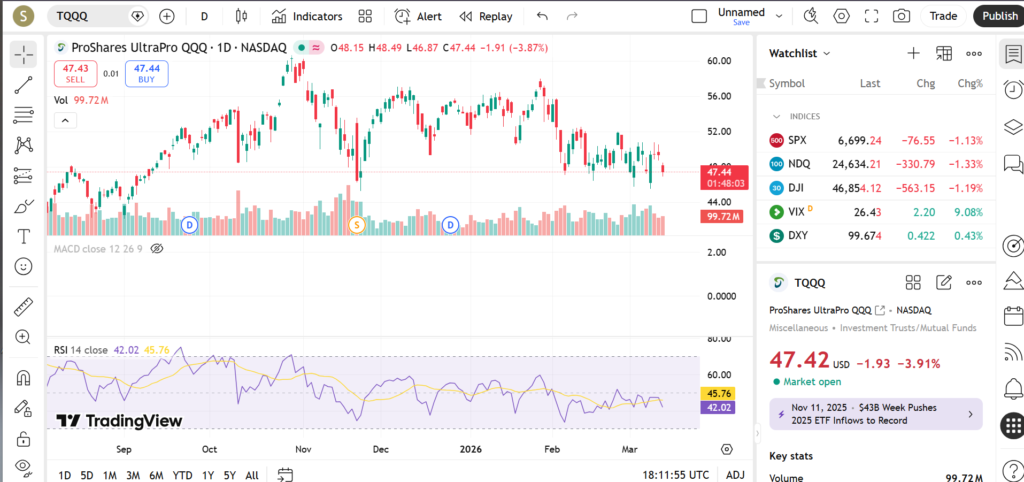Collapse the INDICES section in watchlist
Image resolution: width=1024 pixels, height=482 pixels.
click(778, 116)
